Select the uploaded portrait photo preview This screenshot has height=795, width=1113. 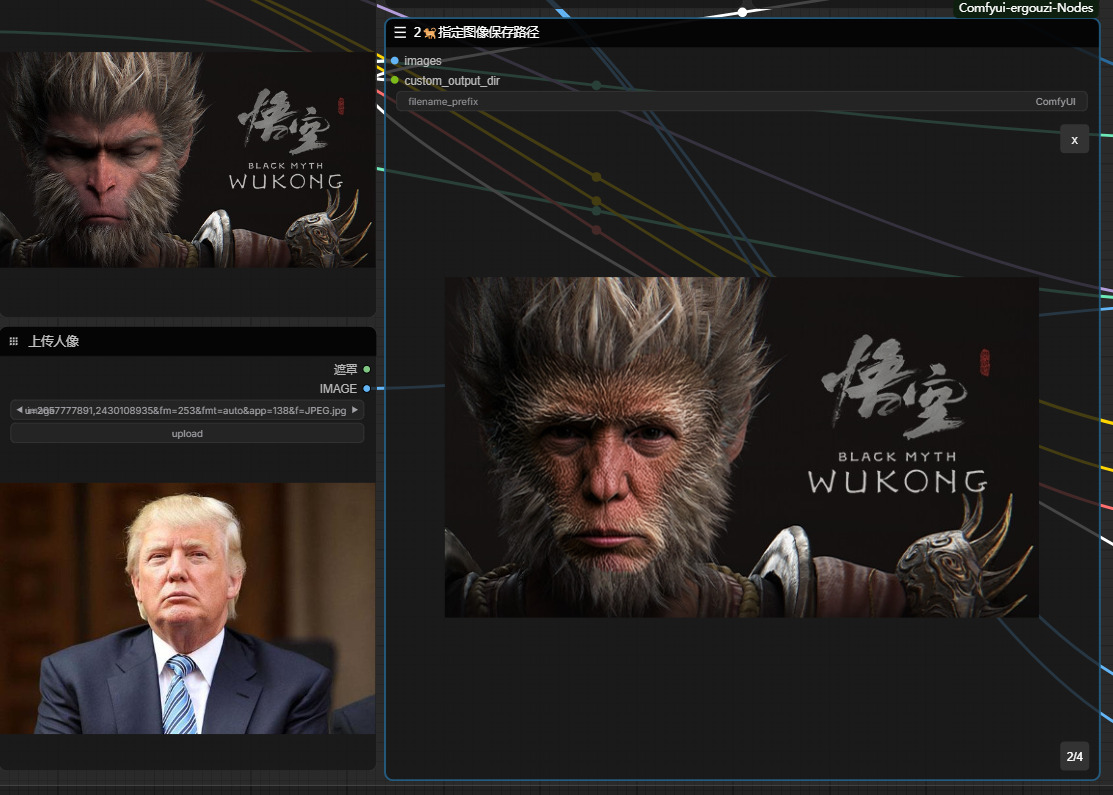coord(187,608)
